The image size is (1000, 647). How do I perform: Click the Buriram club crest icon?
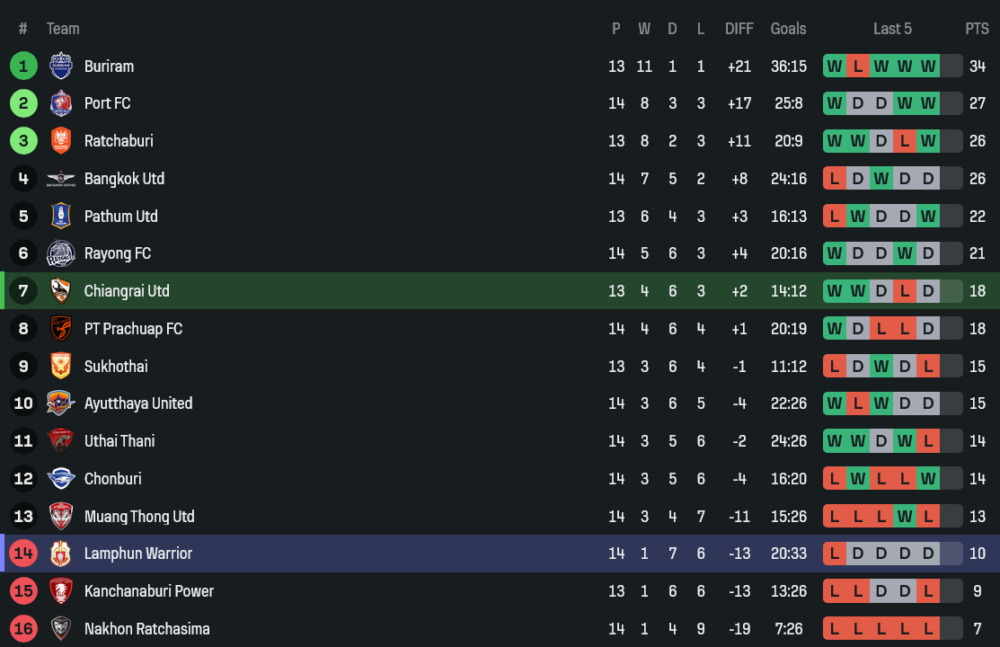point(61,66)
